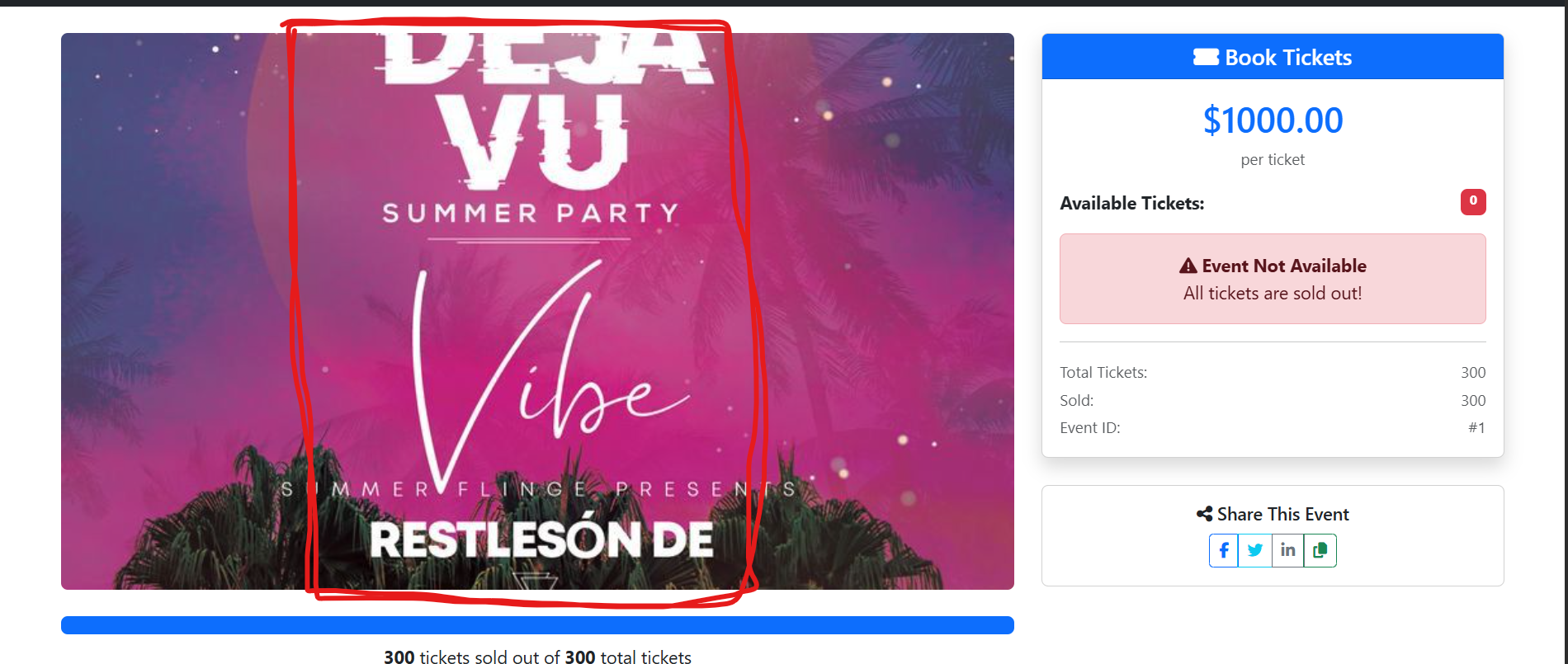Select the $1000.00 ticket price
Image resolution: width=1568 pixels, height=664 pixels.
(x=1273, y=120)
